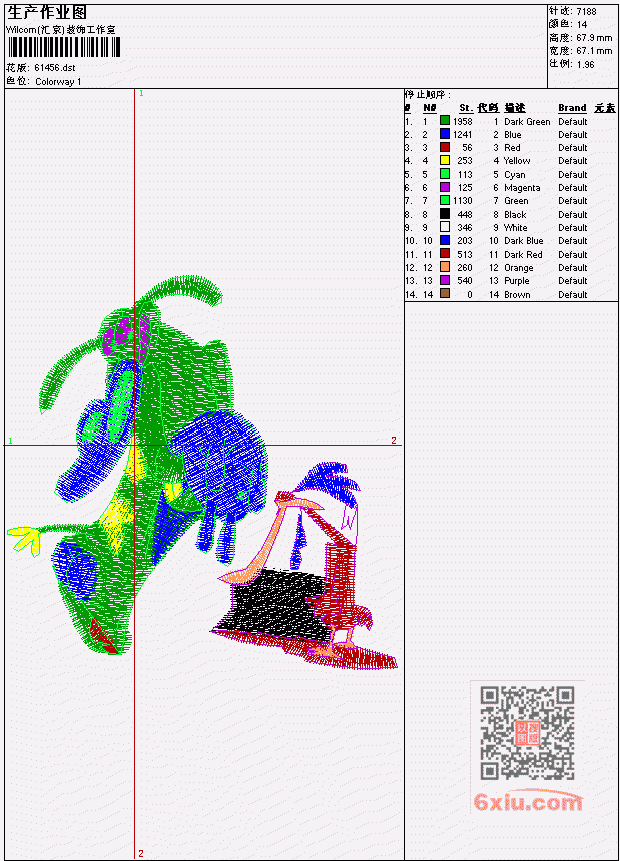Click the width value '67.1 mm'
Image resolution: width=620 pixels, height=861 pixels.
coord(594,51)
